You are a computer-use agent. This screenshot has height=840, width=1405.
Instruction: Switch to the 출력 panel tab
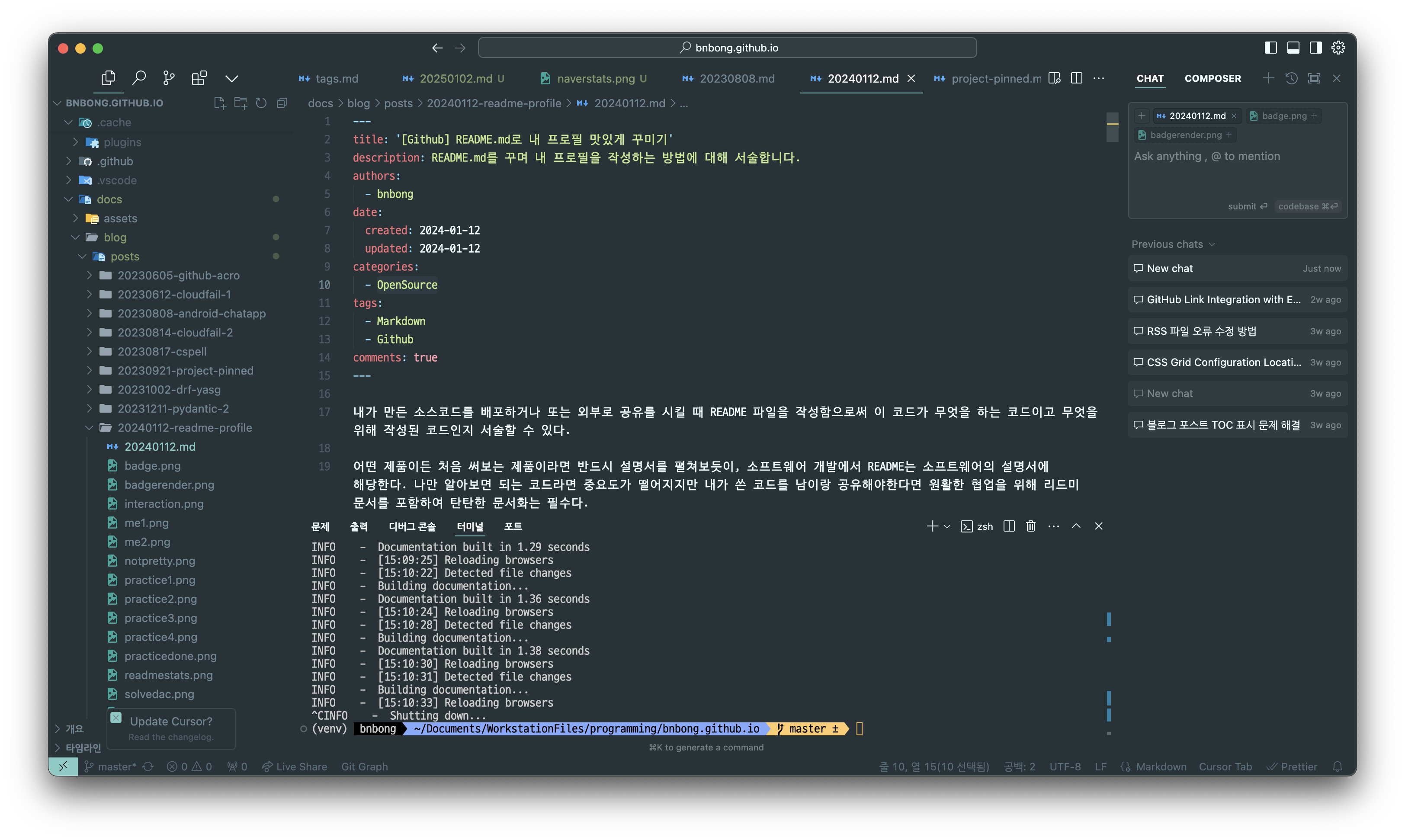coord(359,526)
